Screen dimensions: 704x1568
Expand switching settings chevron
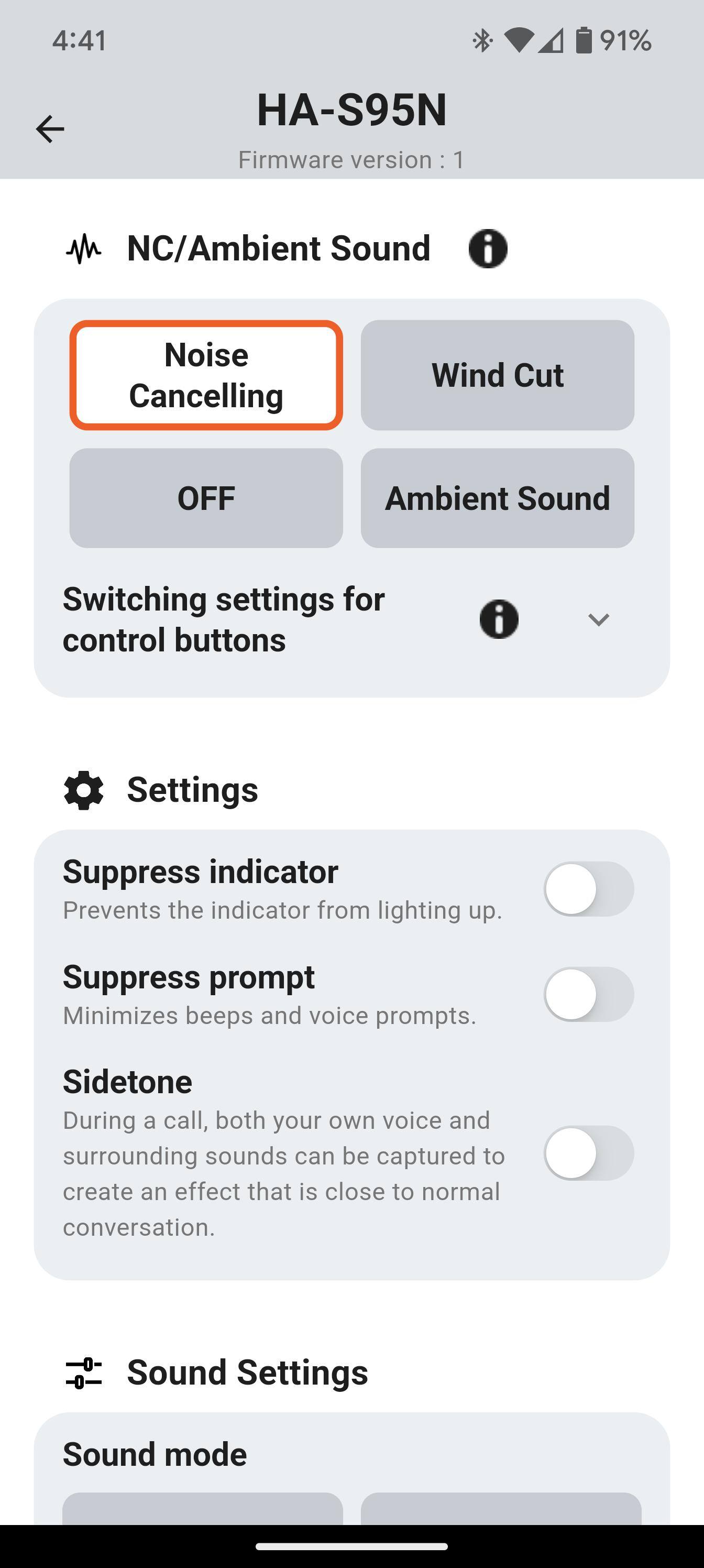coord(598,619)
